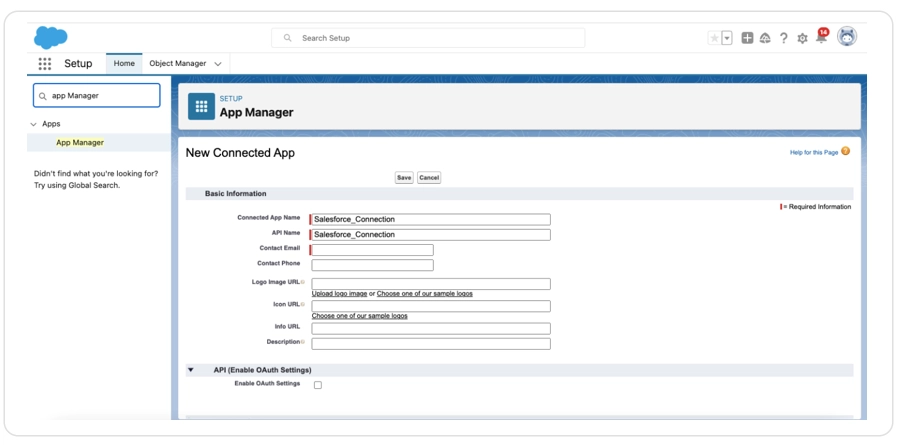Open the setup gear icon
The height and width of the screenshot is (445, 900).
click(x=802, y=38)
